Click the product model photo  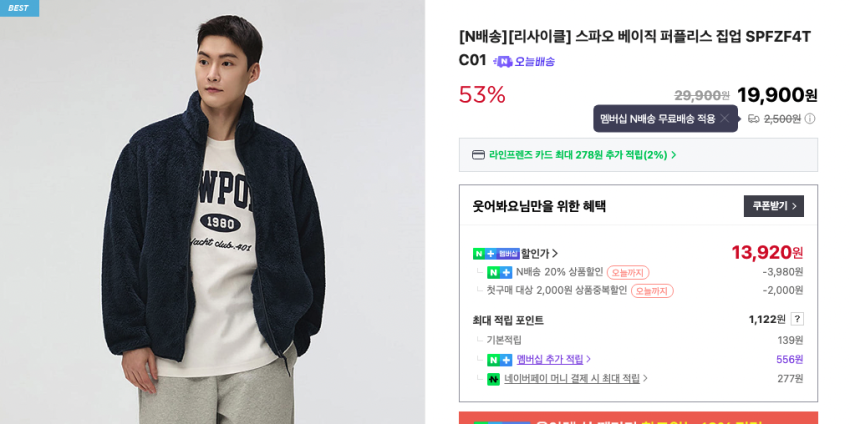(x=212, y=230)
